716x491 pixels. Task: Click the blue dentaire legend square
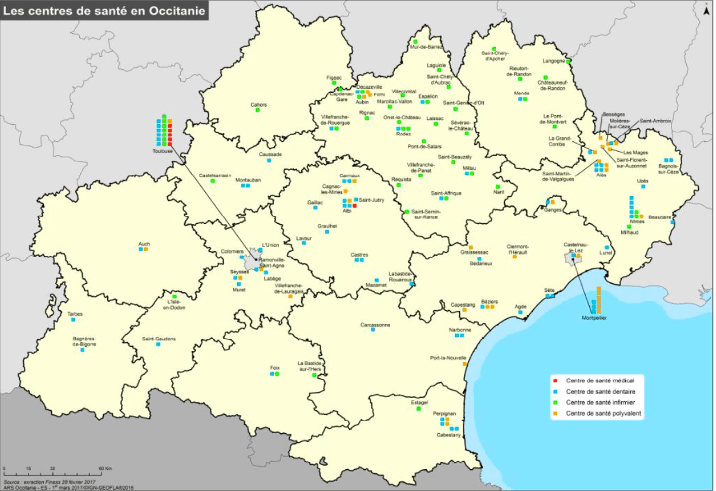[x=556, y=393]
